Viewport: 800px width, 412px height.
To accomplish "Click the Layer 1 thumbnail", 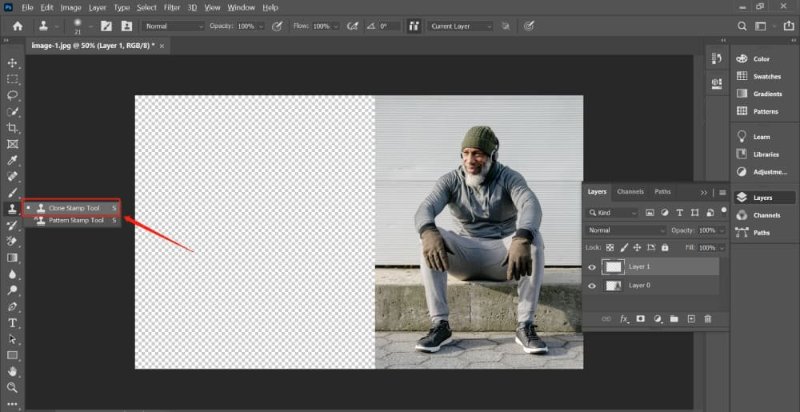I will pyautogui.click(x=613, y=267).
